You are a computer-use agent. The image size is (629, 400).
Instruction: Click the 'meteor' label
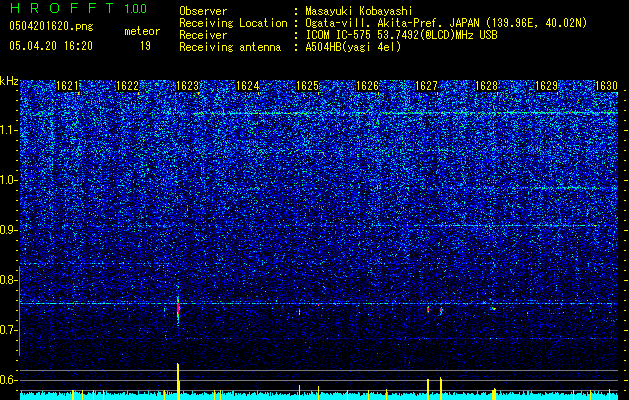(x=142, y=31)
